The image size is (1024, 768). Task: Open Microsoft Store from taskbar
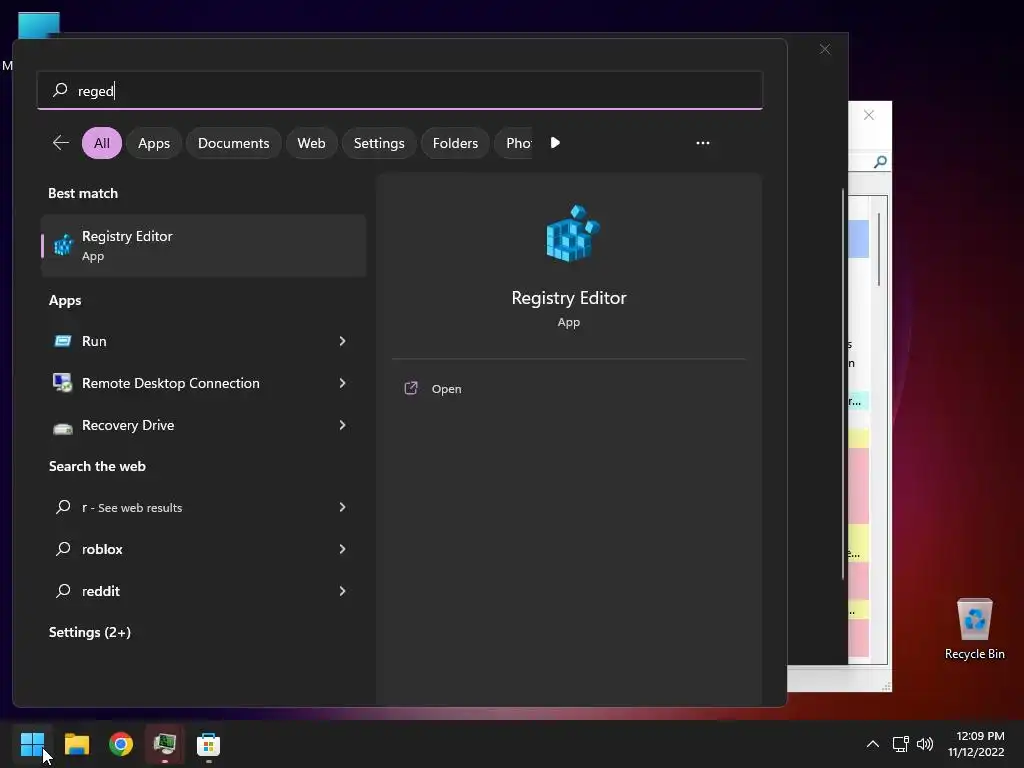(x=208, y=744)
